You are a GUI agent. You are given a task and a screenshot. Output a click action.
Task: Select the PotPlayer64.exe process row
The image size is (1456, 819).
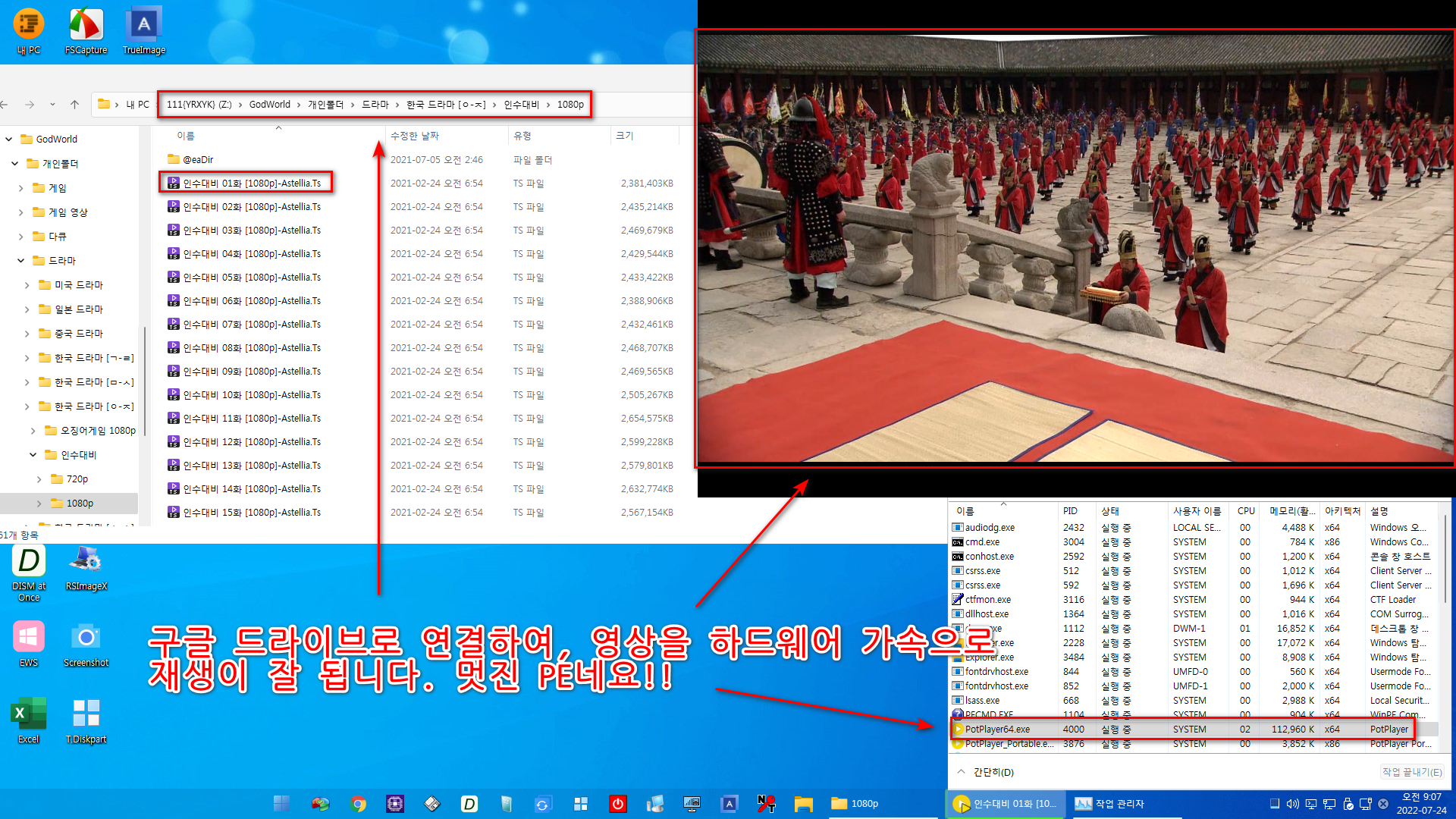click(x=997, y=730)
